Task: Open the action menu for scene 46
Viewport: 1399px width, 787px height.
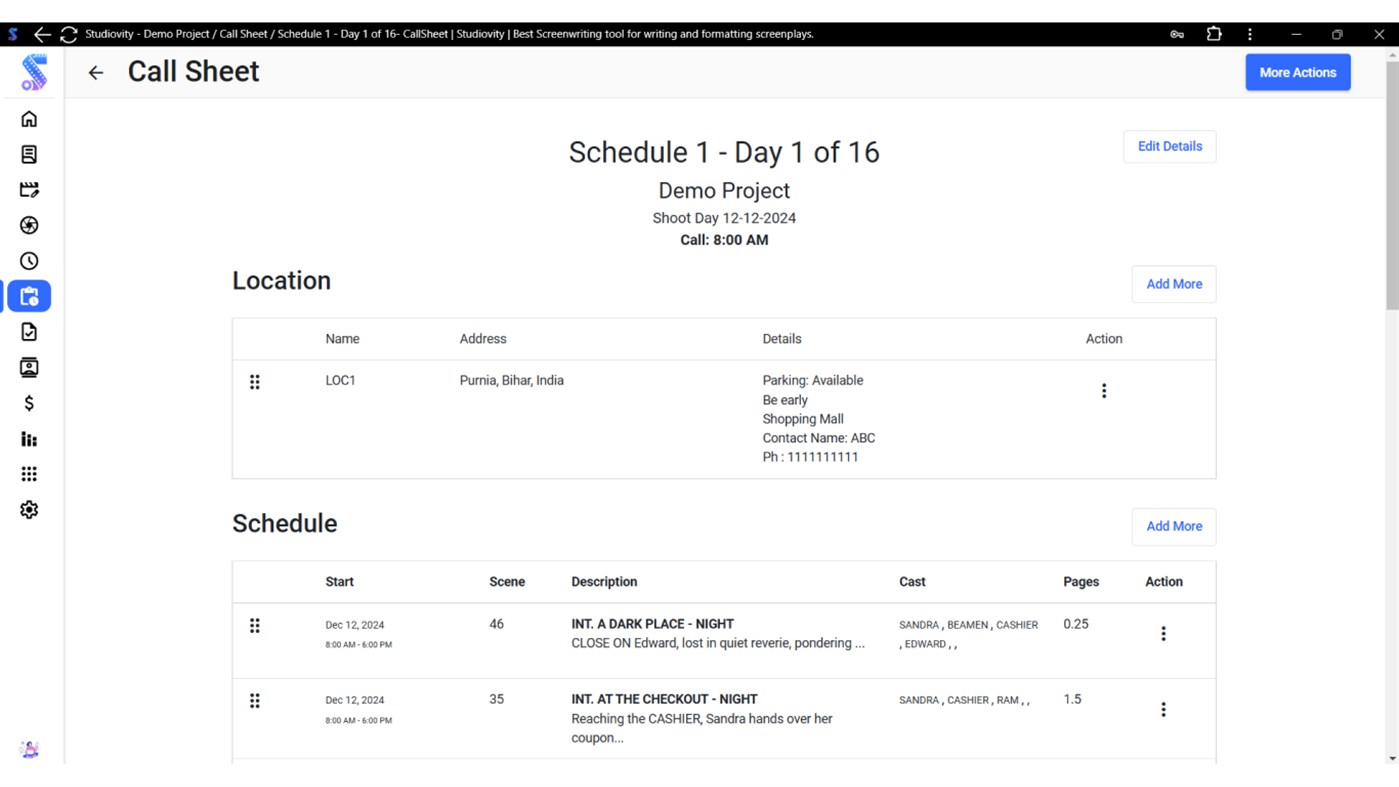Action: pos(1163,633)
